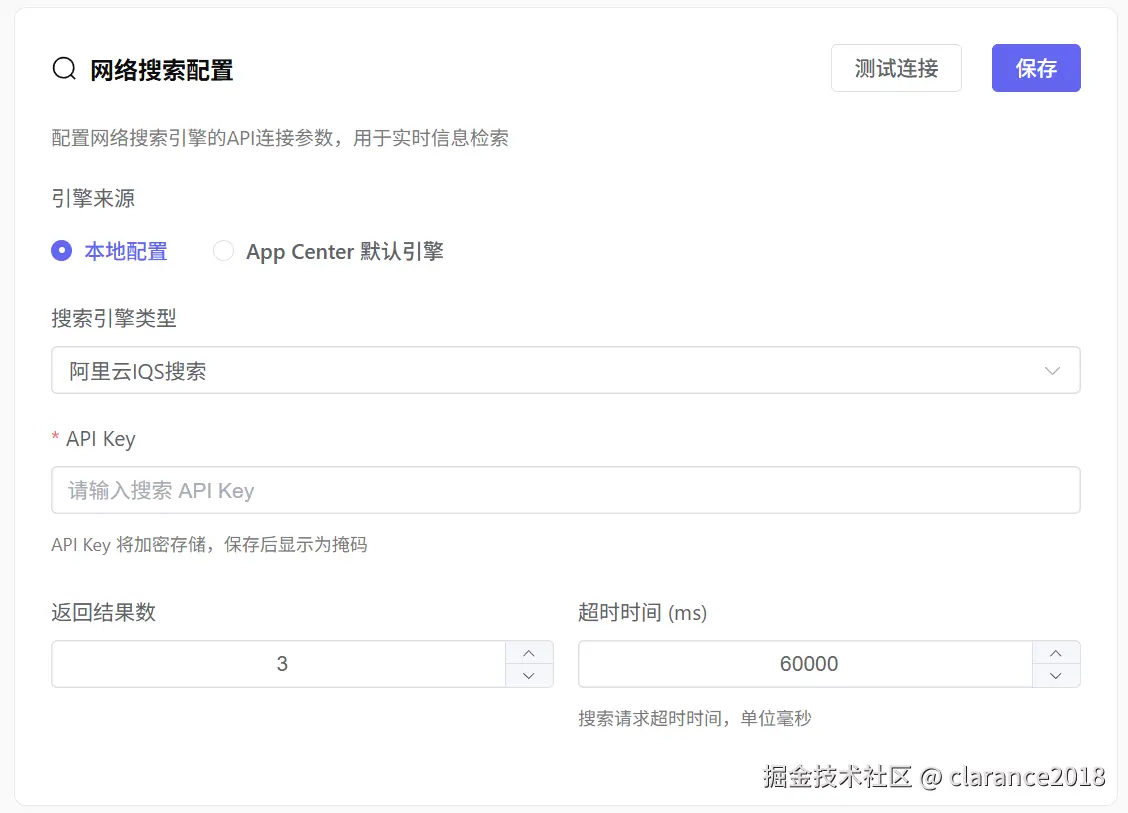Click the radio circle next to 本地配置
This screenshot has height=813, width=1128.
pyautogui.click(x=60, y=251)
